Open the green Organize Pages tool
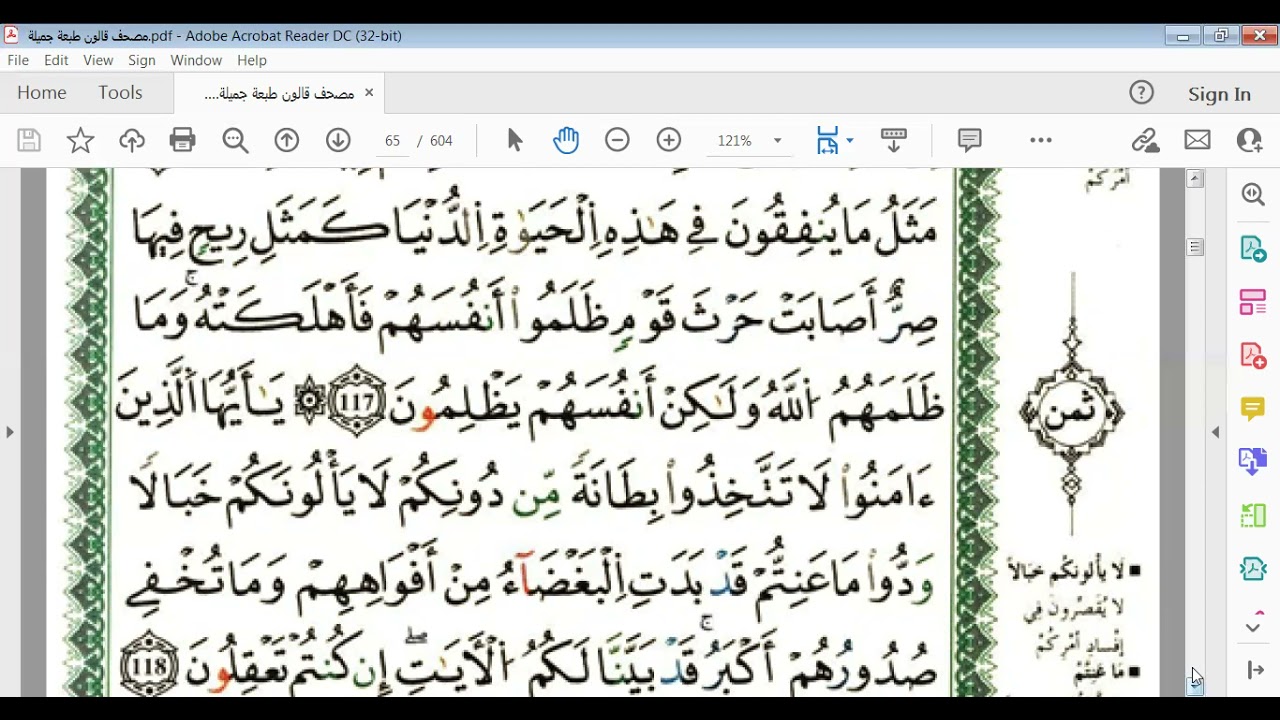 1253,515
